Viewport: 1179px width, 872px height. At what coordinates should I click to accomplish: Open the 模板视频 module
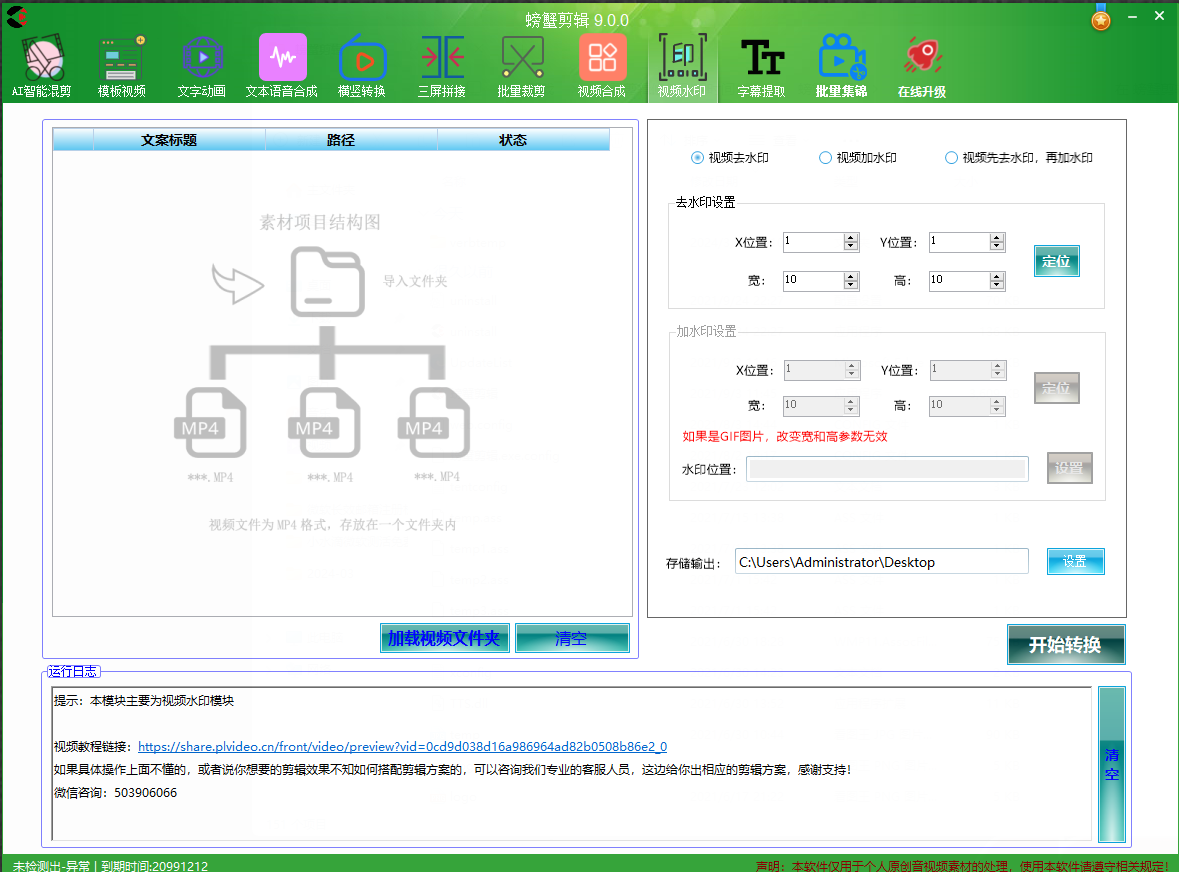tap(122, 67)
